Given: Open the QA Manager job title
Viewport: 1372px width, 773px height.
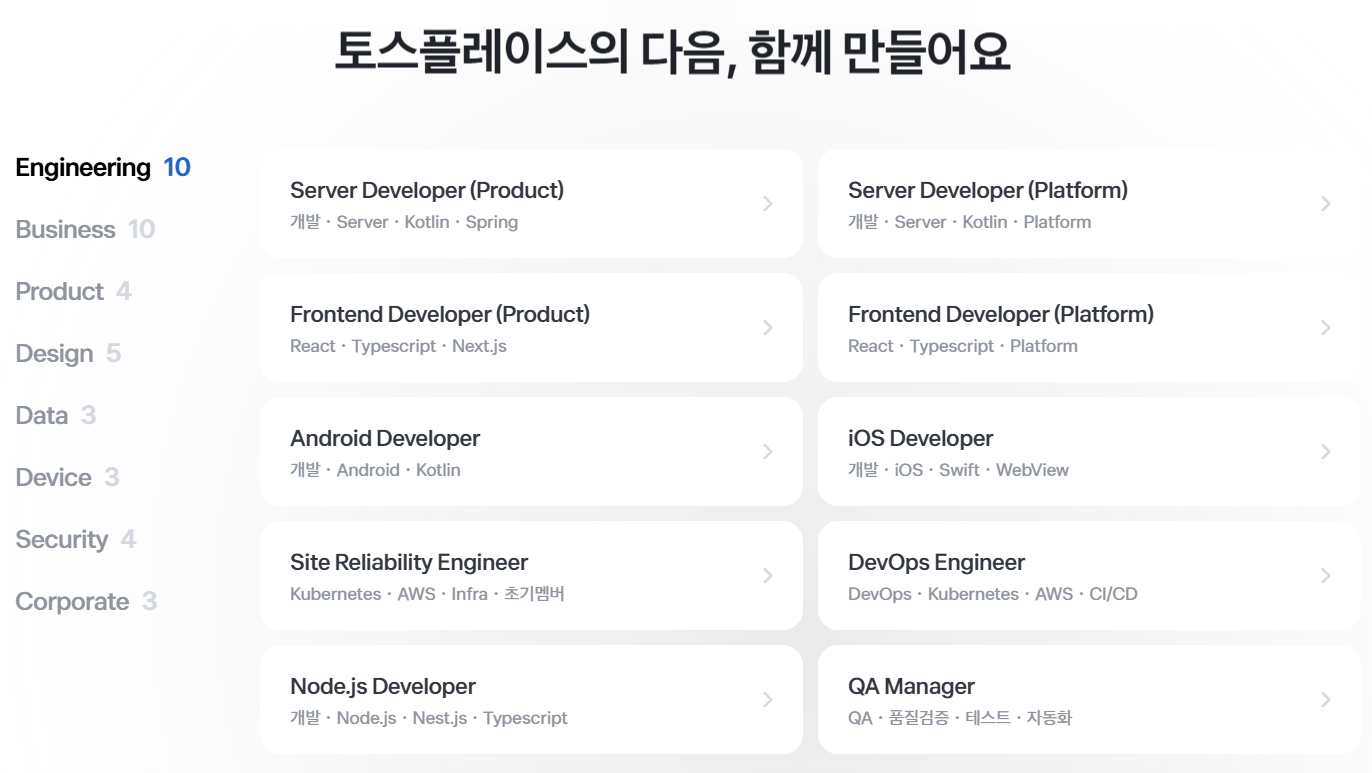Looking at the screenshot, I should pos(911,686).
